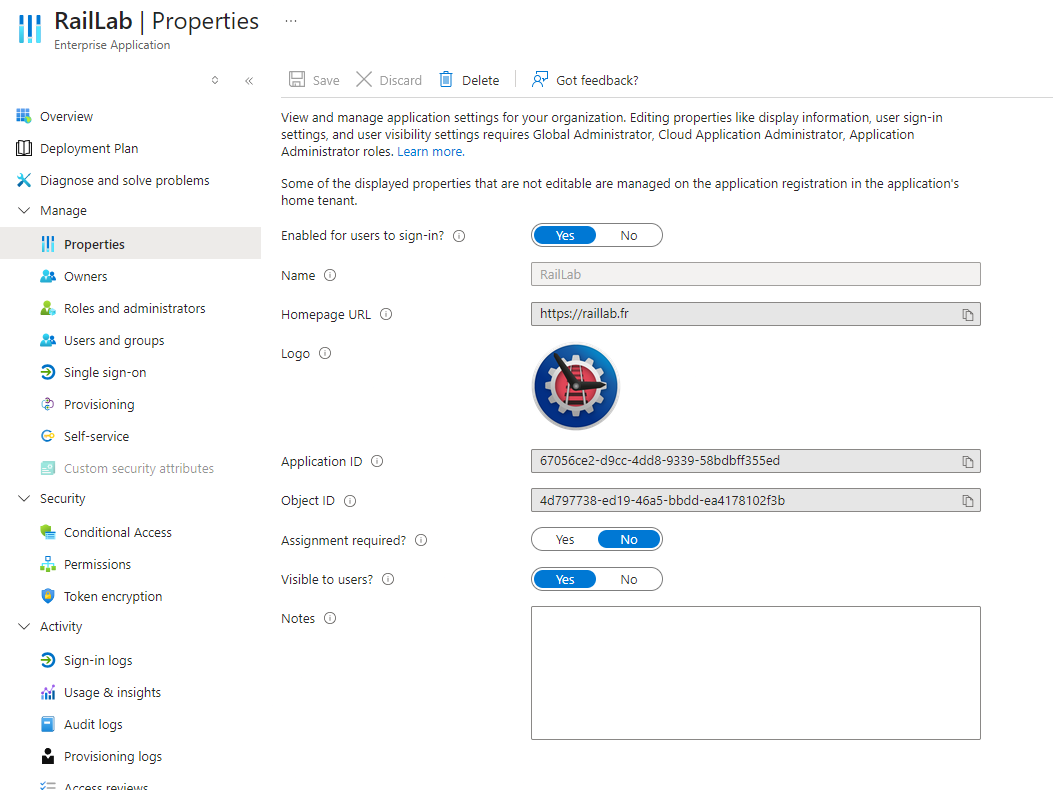Viewport: 1053px width, 790px height.
Task: Click the Delete trash icon
Action: coord(446,80)
